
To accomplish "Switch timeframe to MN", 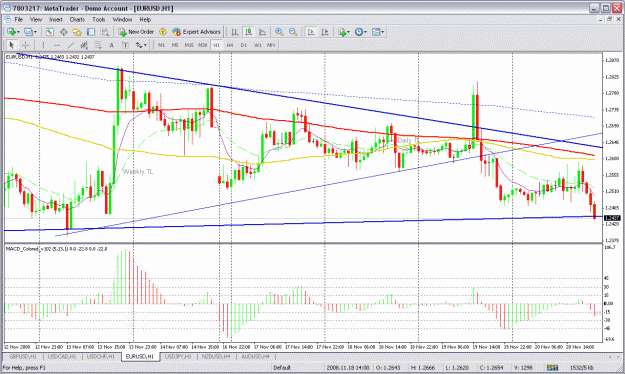I will click(x=271, y=45).
